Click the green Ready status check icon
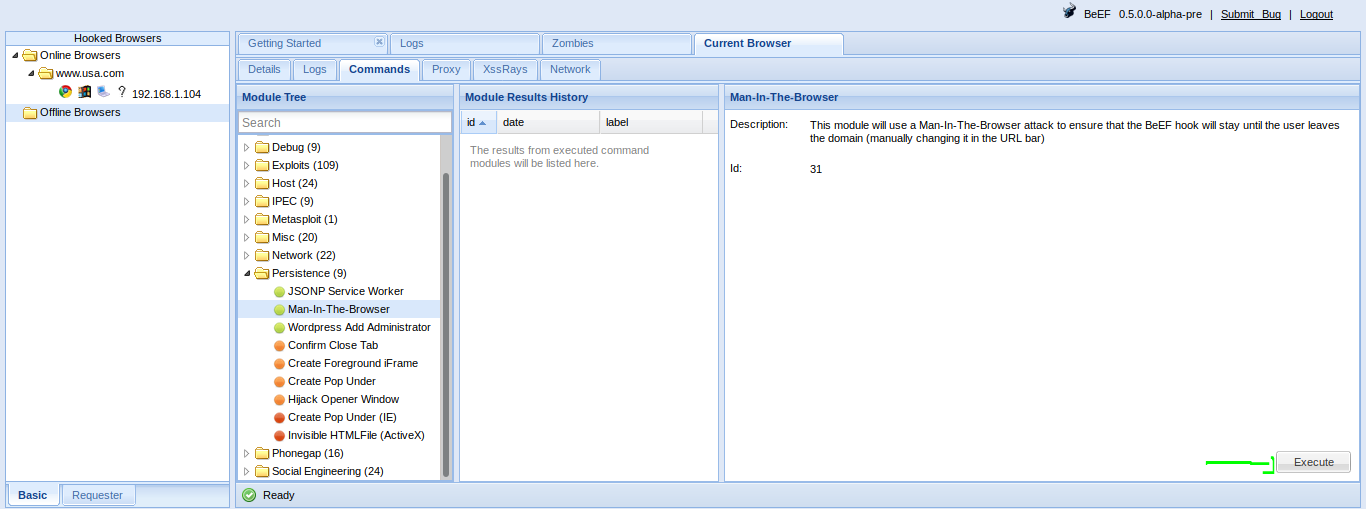 tap(249, 495)
